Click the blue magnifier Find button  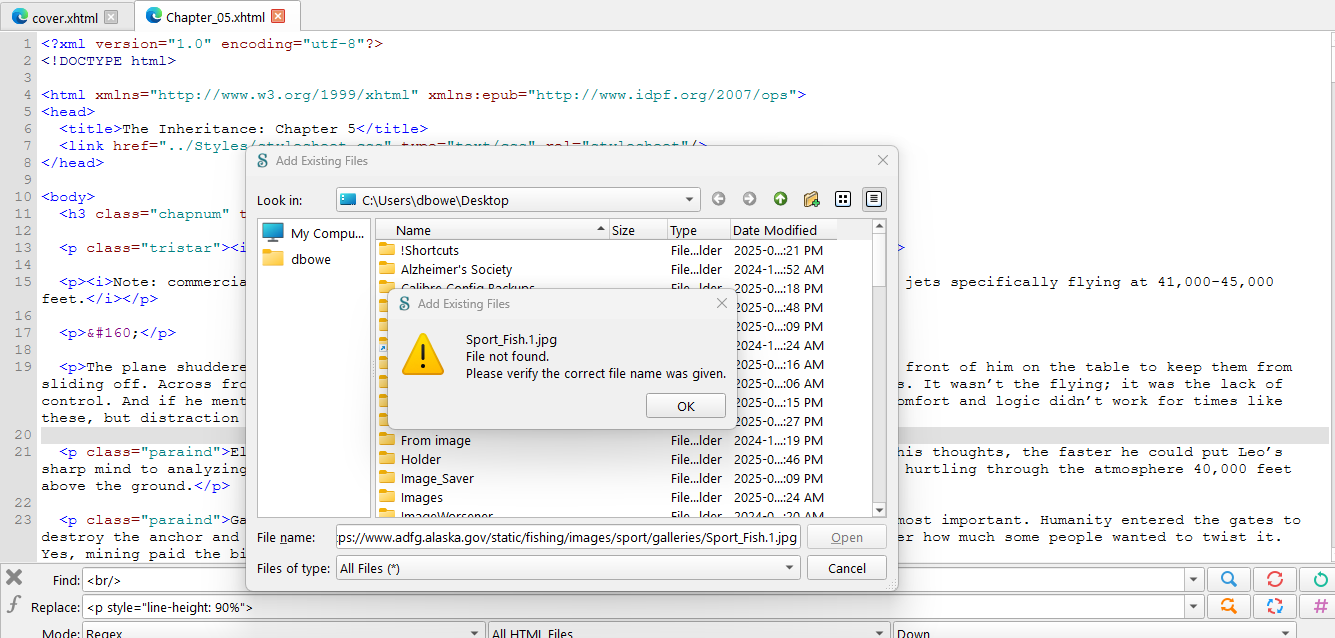pos(1228,579)
